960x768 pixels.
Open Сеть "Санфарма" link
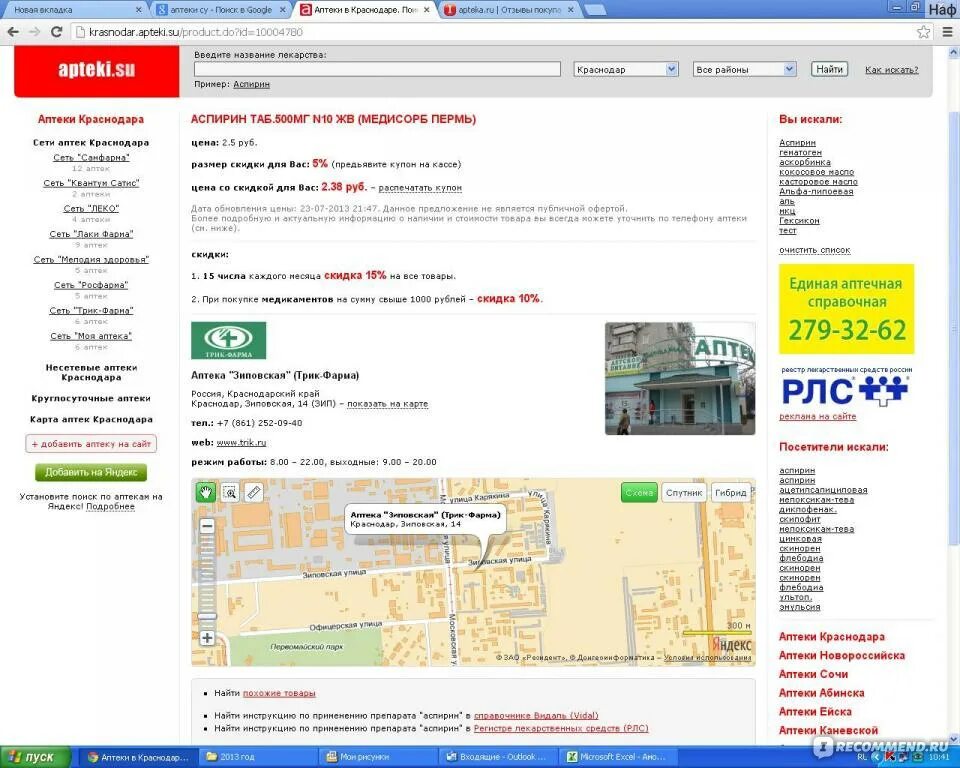tap(91, 157)
